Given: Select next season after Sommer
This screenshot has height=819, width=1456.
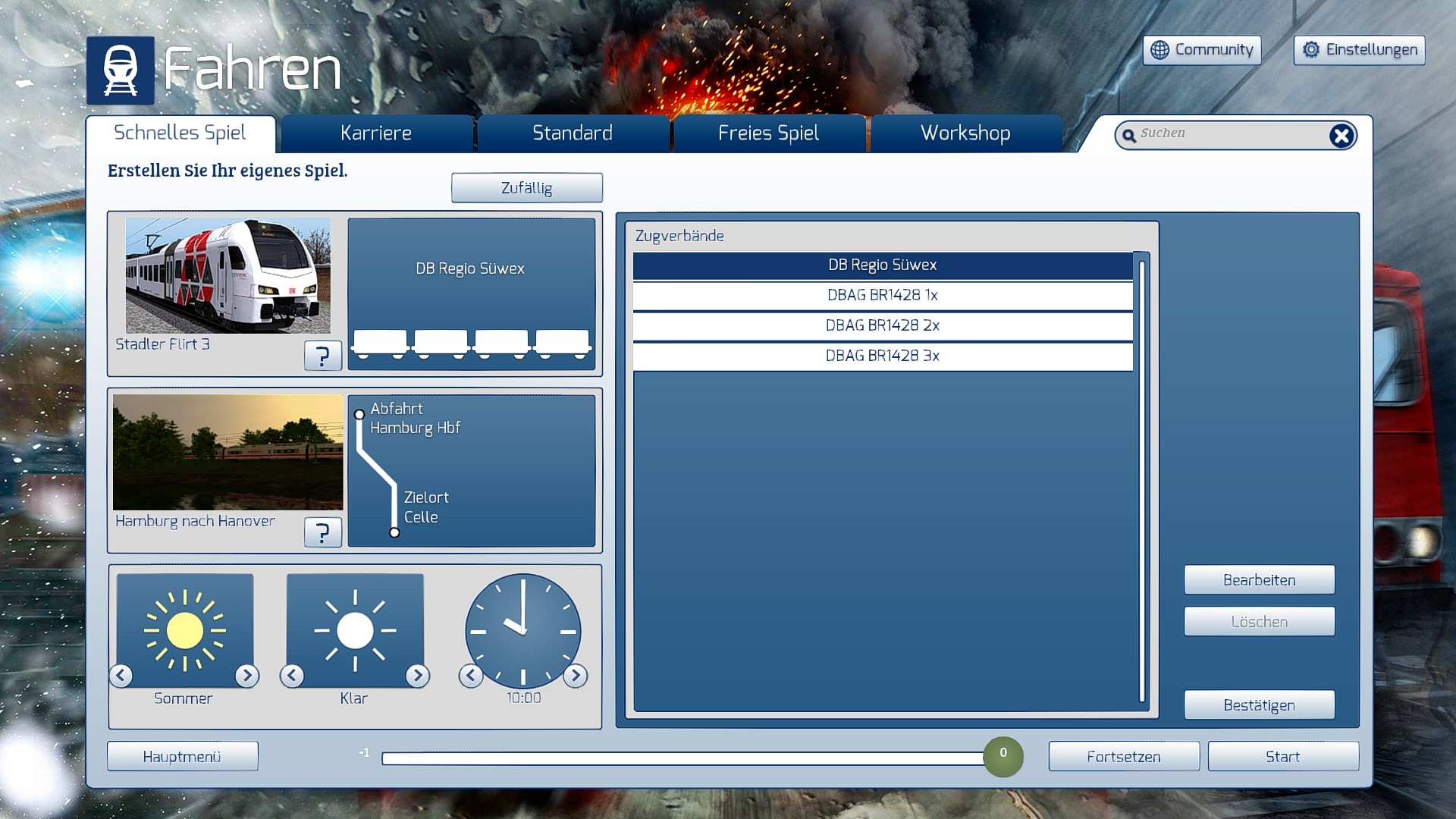Looking at the screenshot, I should point(246,675).
